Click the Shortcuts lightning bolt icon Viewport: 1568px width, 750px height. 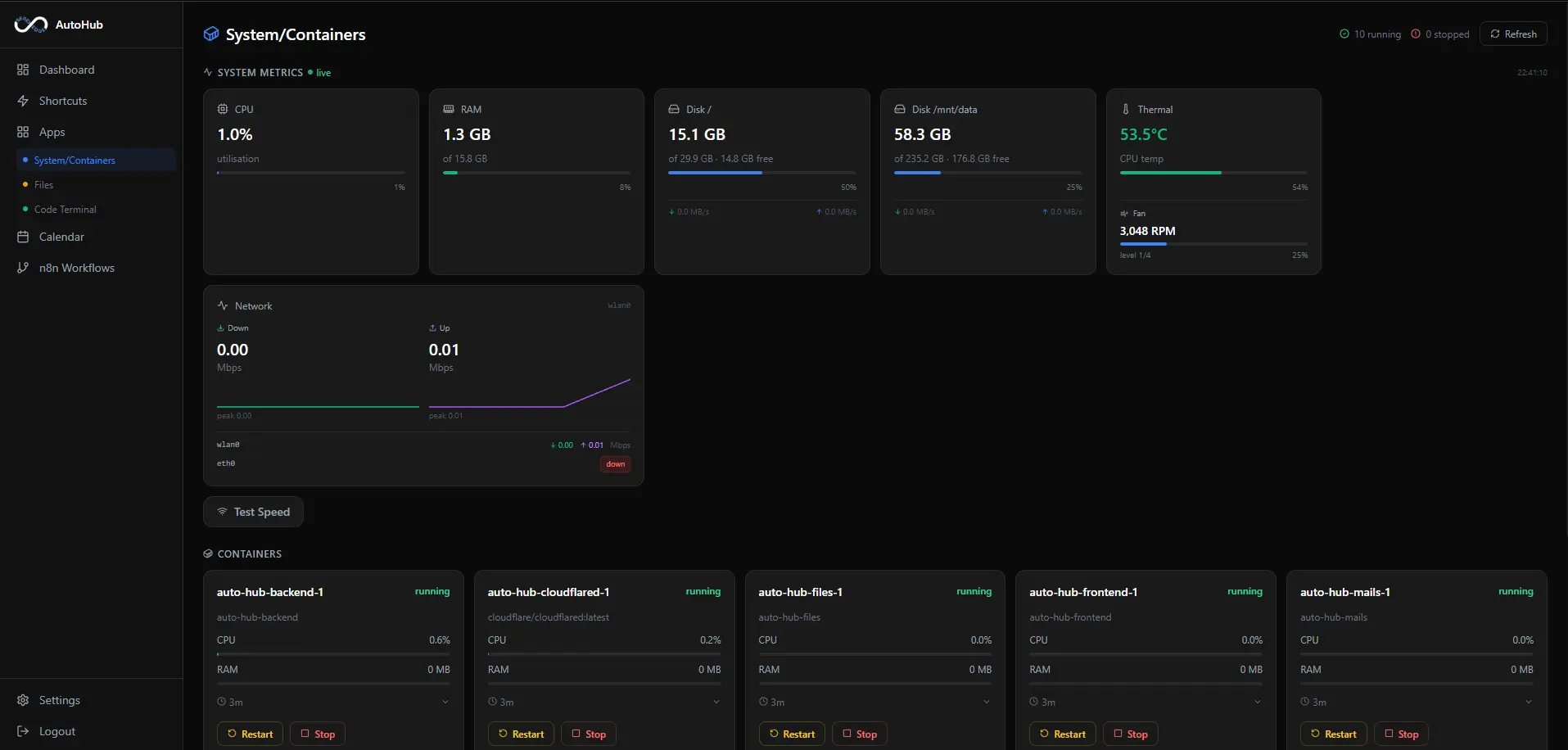point(23,101)
